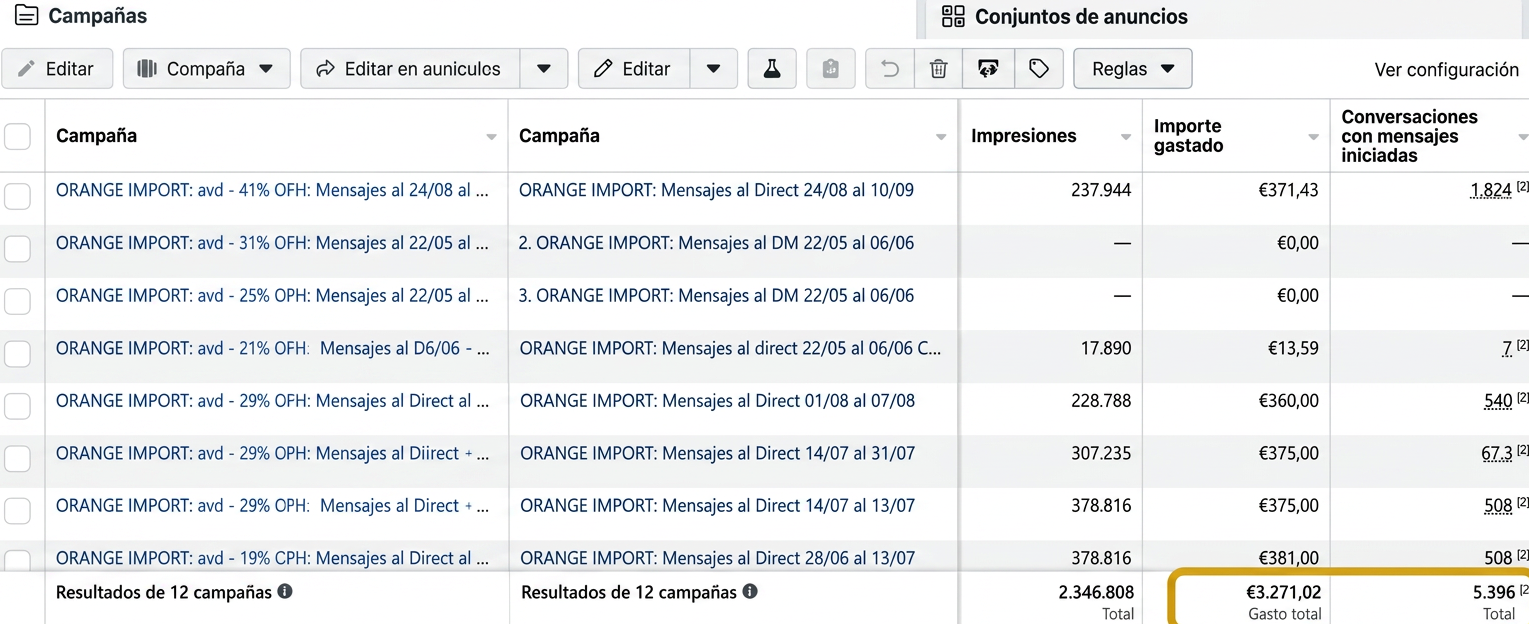Check the avd - 31% OFH row checkbox
Viewport: 1529px width, 624px height.
click(18, 249)
